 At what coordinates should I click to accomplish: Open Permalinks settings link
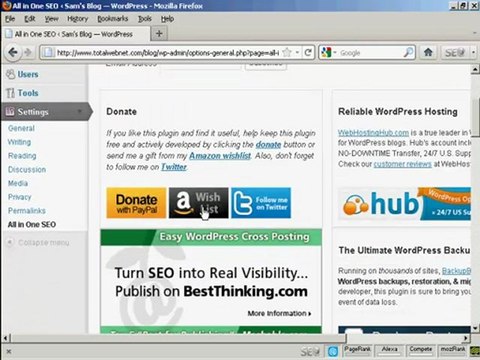coord(27,211)
